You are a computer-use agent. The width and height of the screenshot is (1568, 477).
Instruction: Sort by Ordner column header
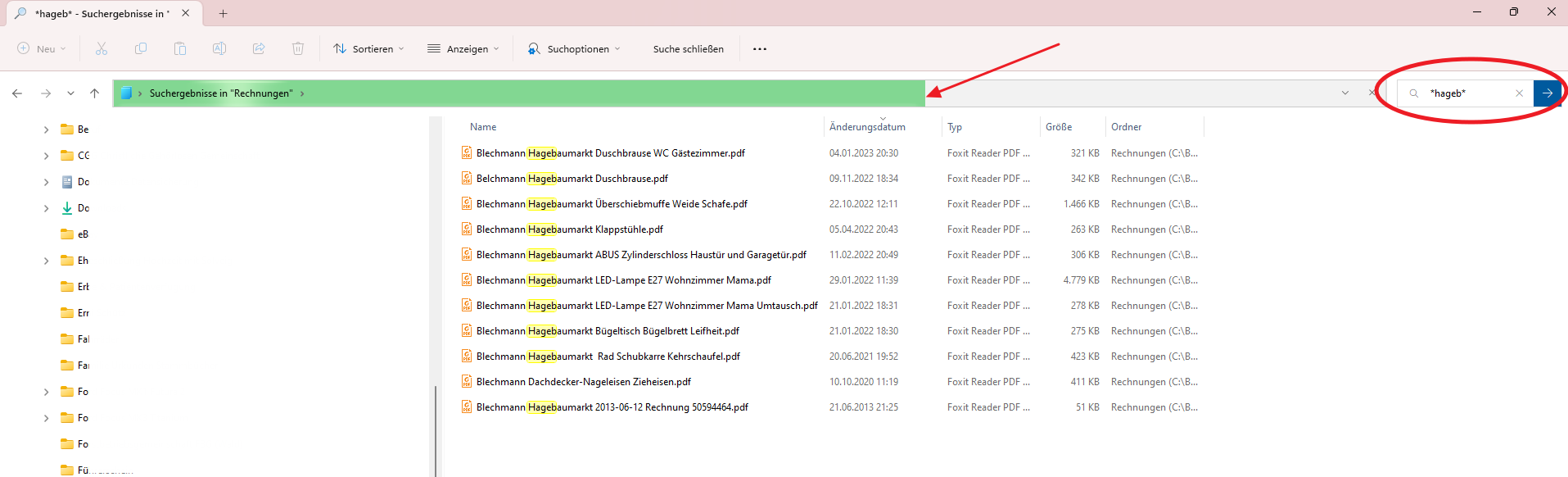point(1127,127)
